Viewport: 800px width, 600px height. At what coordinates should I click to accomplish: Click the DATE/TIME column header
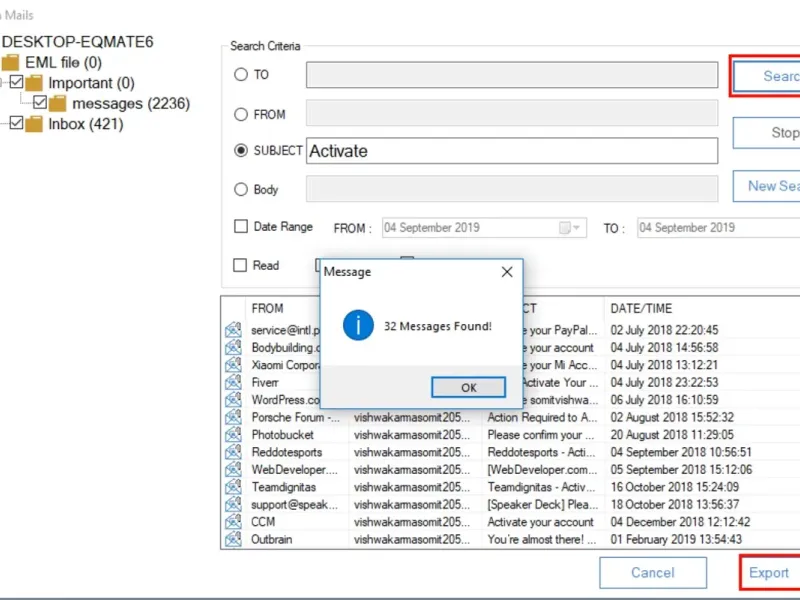pos(641,308)
